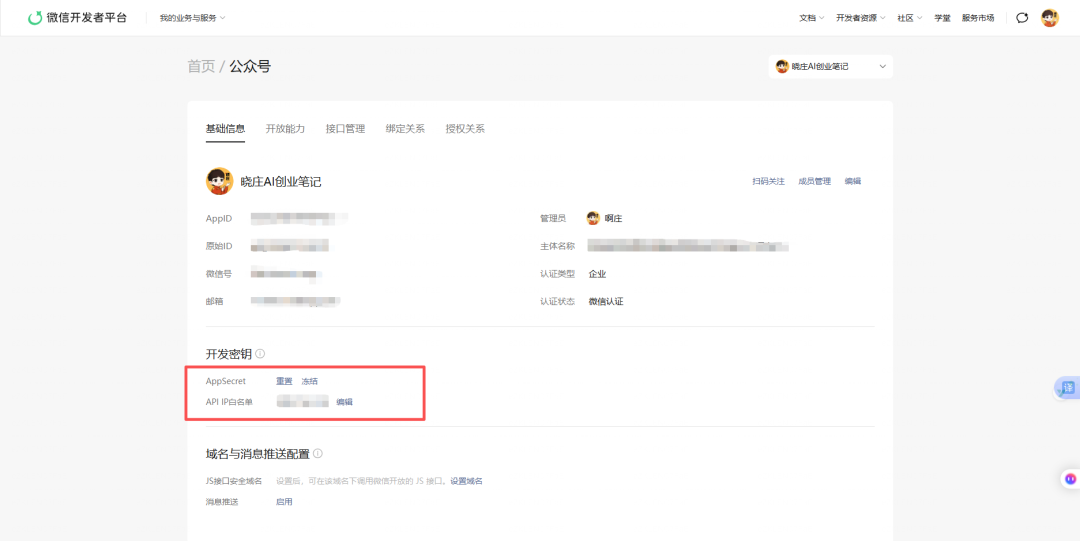Click 编辑 for API IP白名单

(344, 402)
